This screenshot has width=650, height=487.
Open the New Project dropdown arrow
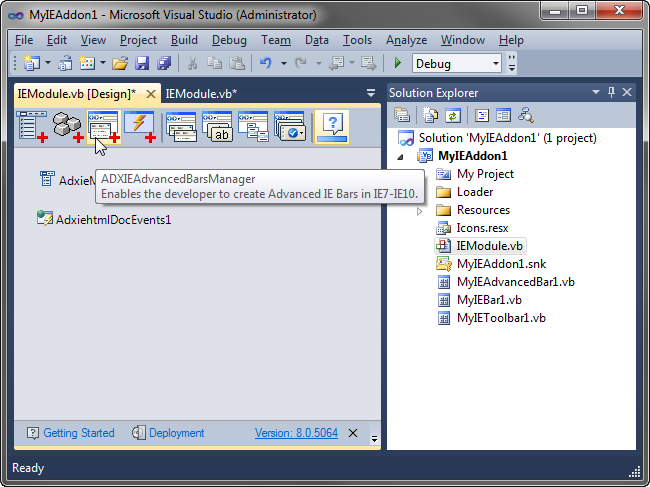tap(48, 63)
